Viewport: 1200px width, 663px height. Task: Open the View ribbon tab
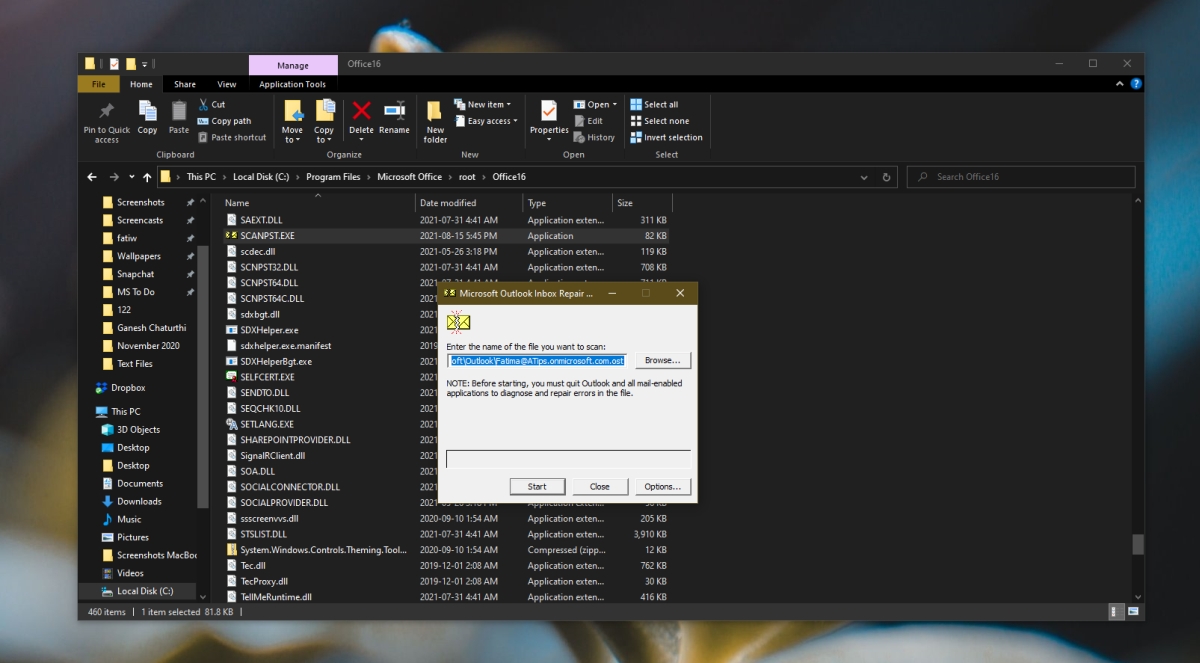(227, 84)
